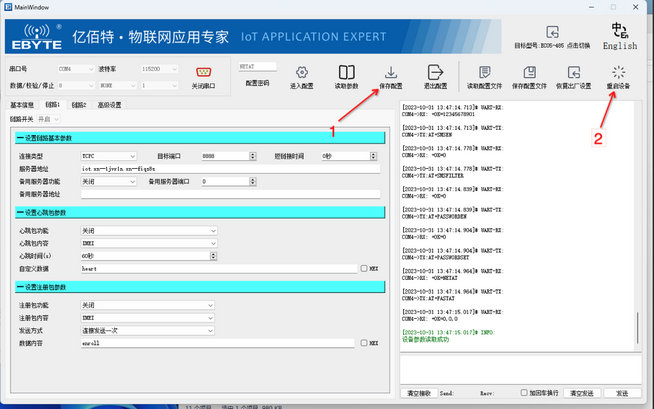The width and height of the screenshot is (654, 409).
Task: Click the 读取参数 book icon
Action: coord(346,73)
